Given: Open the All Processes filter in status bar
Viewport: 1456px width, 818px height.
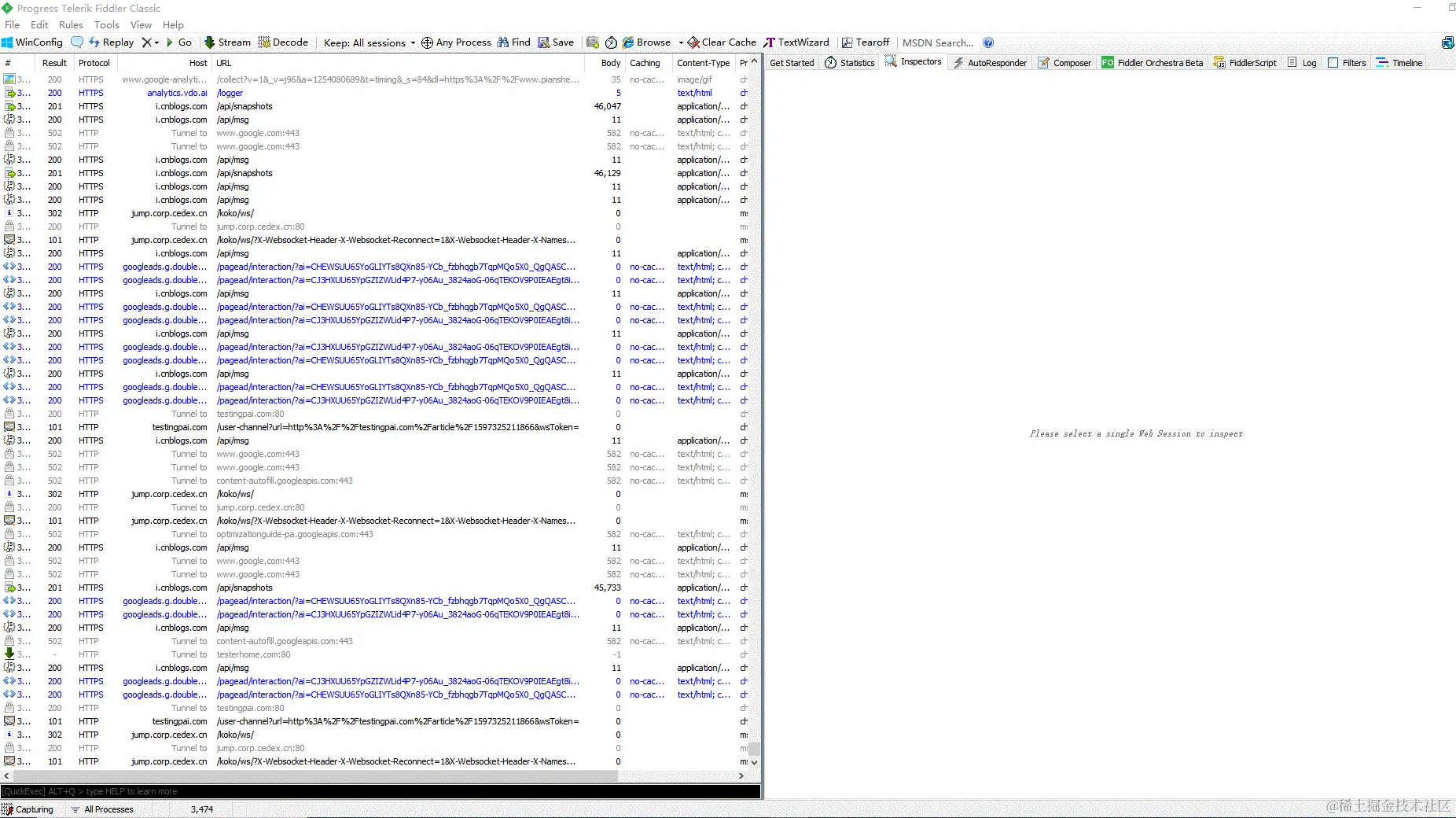Looking at the screenshot, I should click(102, 809).
